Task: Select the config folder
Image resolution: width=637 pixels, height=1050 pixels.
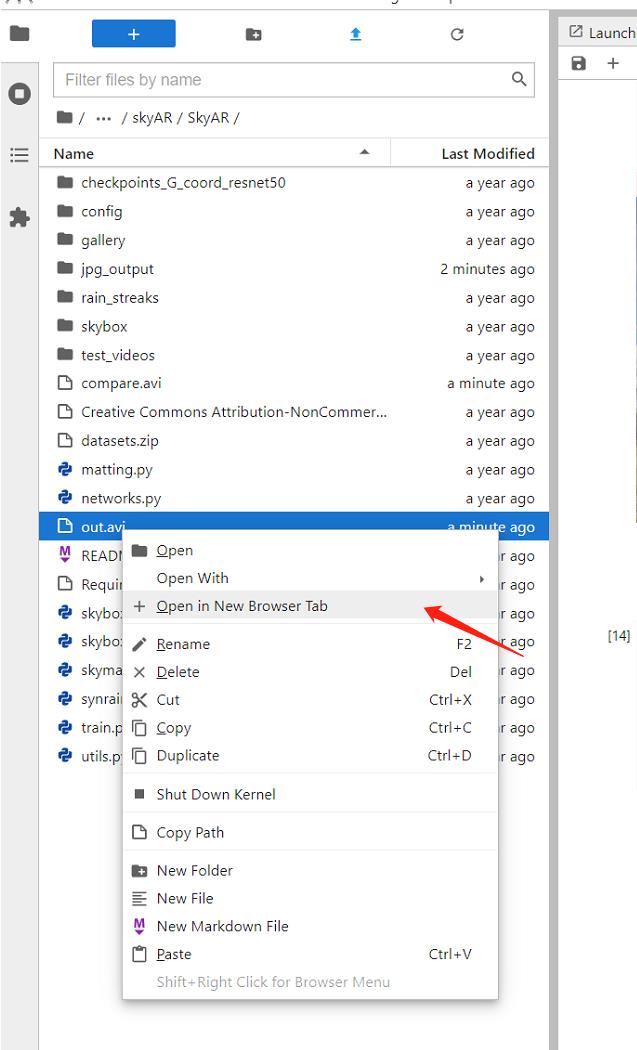Action: click(293, 212)
